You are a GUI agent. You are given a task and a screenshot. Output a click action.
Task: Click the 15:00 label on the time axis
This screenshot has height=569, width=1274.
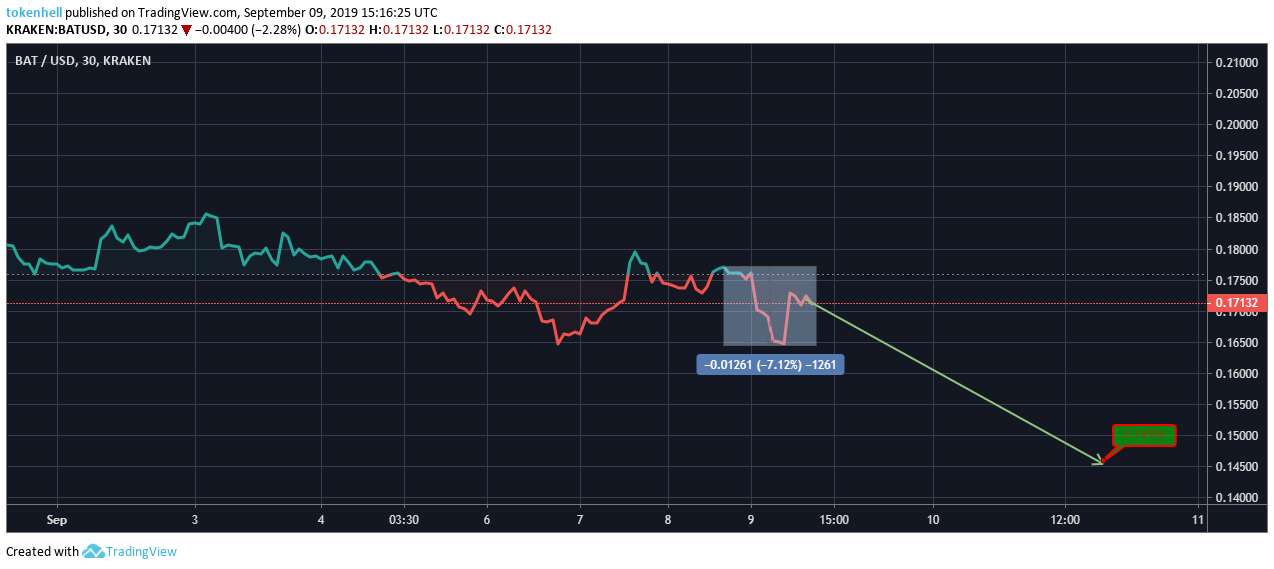[x=834, y=519]
